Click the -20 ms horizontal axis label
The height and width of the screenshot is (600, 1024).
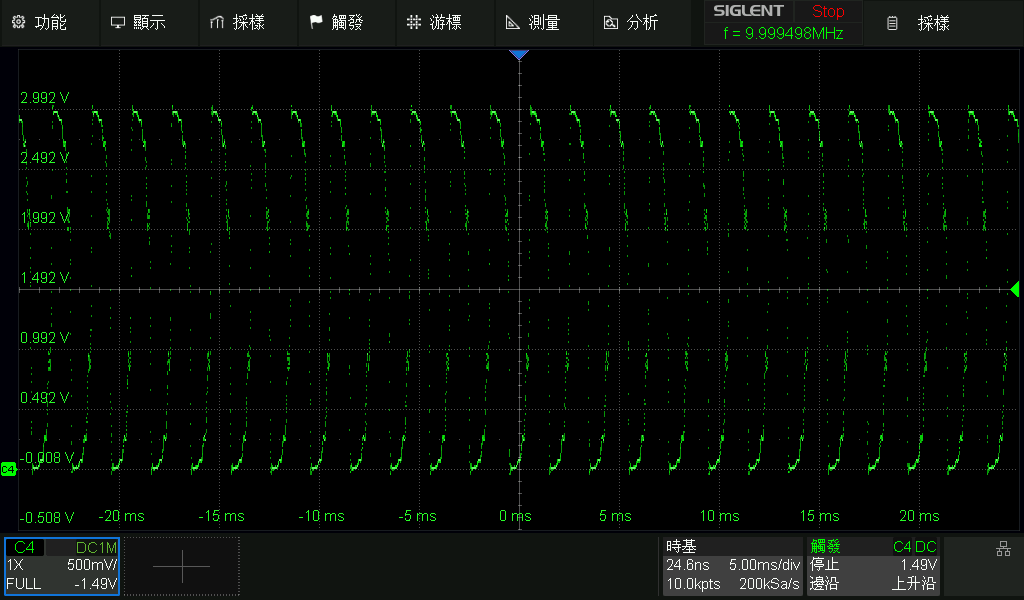click(x=121, y=516)
